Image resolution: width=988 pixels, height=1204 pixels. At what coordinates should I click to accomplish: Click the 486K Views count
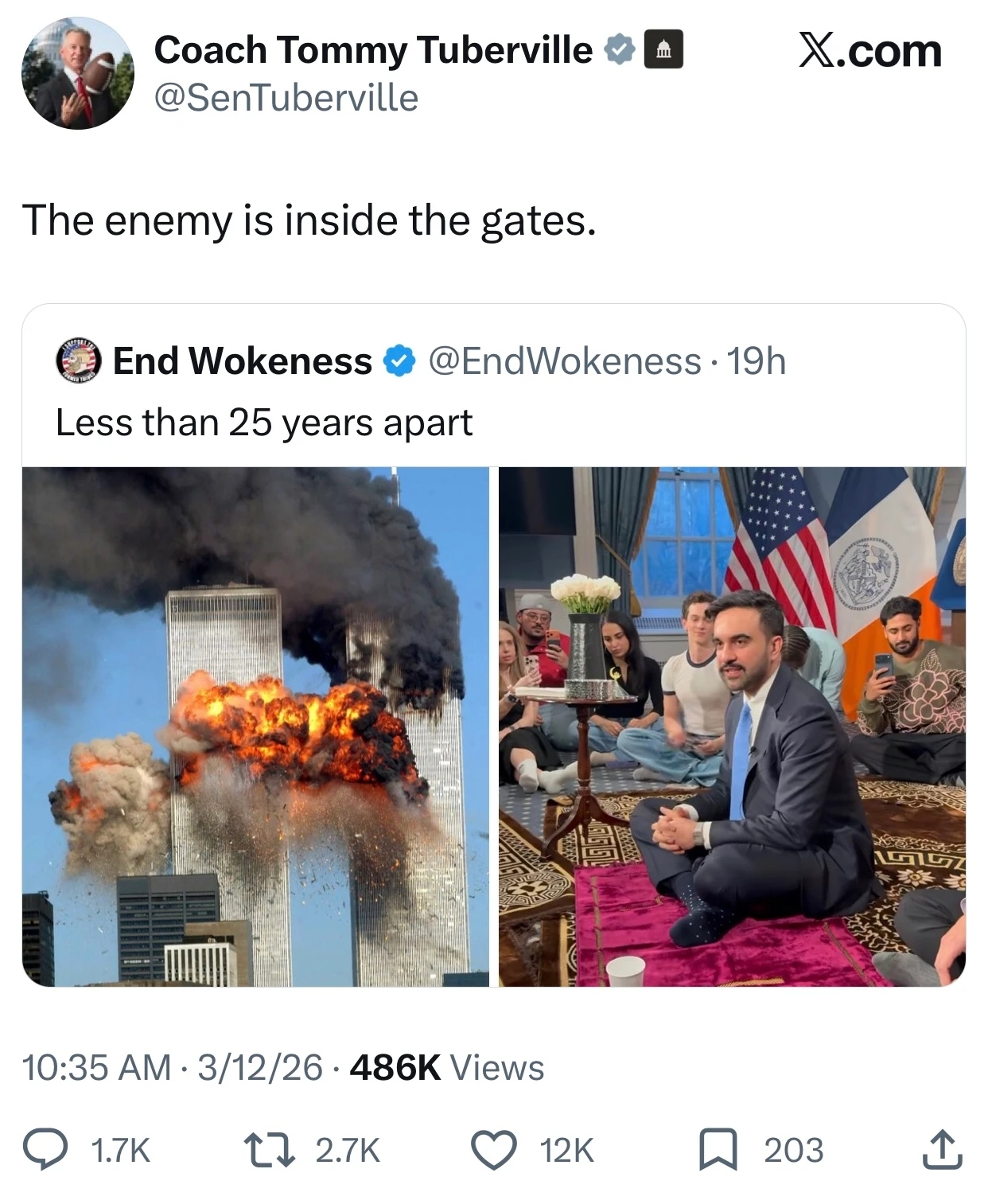coord(446,1067)
